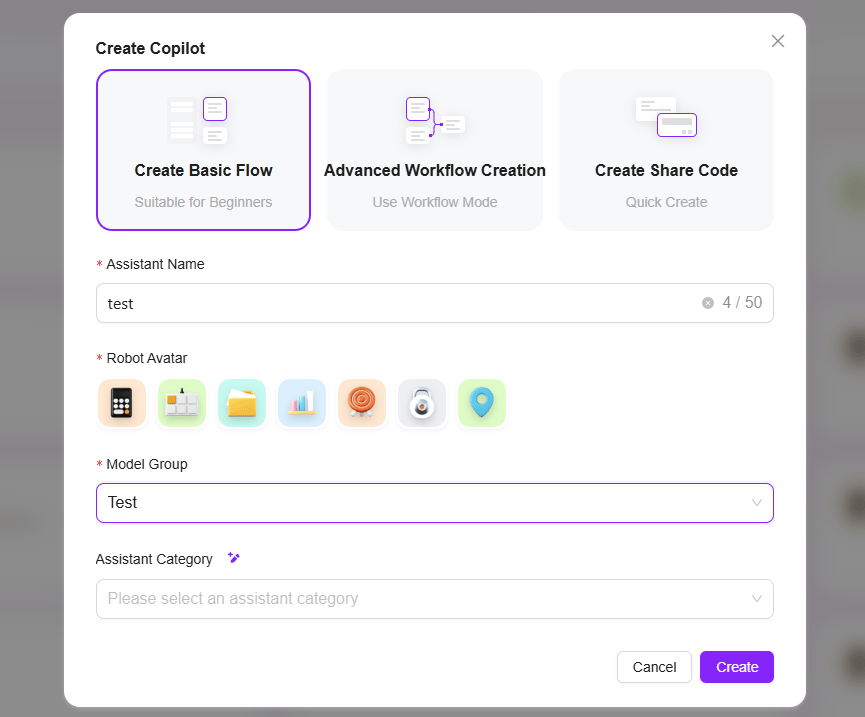Screen dimensions: 865x717
Task: Pick the padlock avatar
Action: [x=422, y=403]
